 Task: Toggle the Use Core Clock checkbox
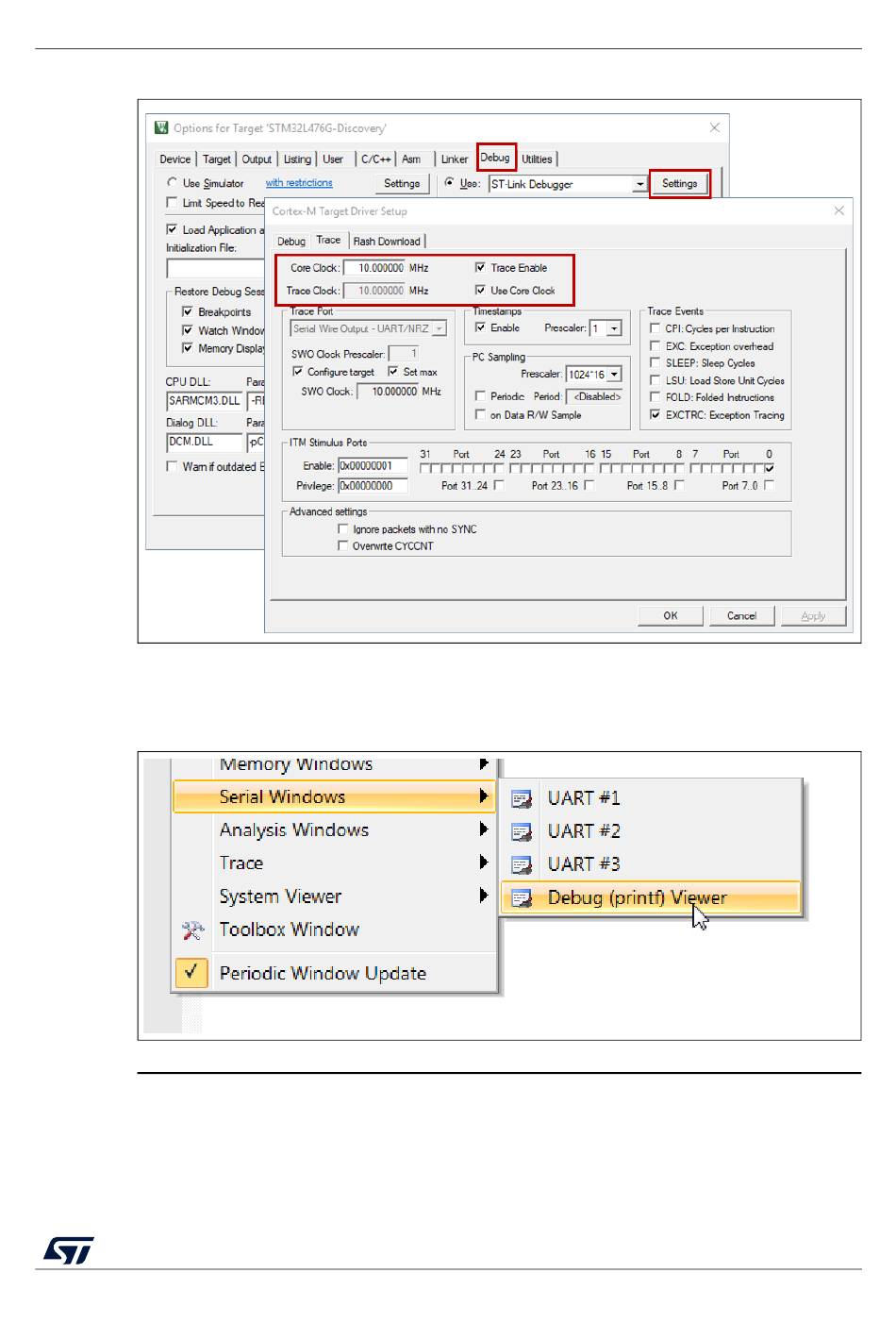click(x=480, y=291)
